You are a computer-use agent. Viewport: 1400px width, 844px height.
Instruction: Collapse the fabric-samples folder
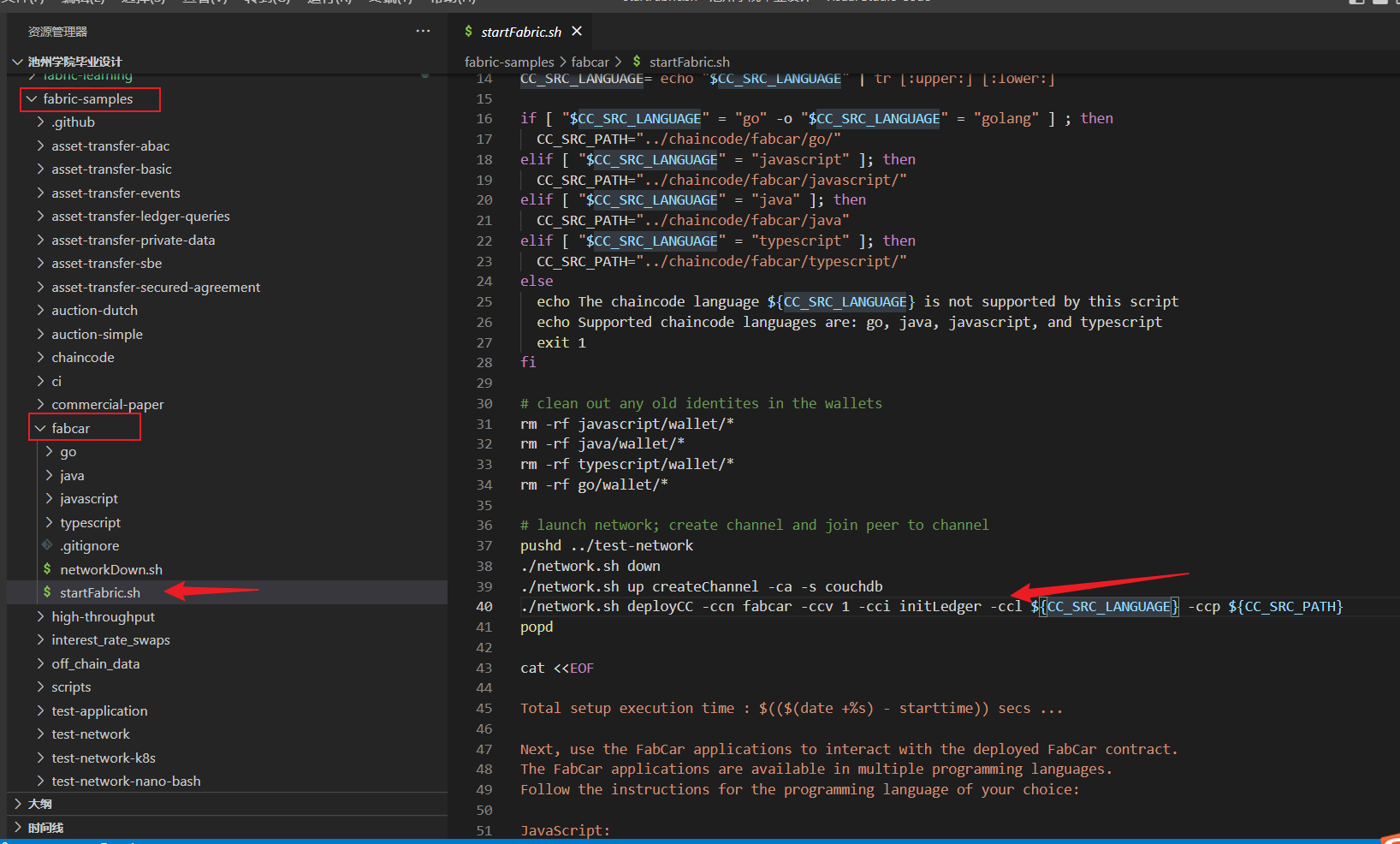(x=32, y=99)
